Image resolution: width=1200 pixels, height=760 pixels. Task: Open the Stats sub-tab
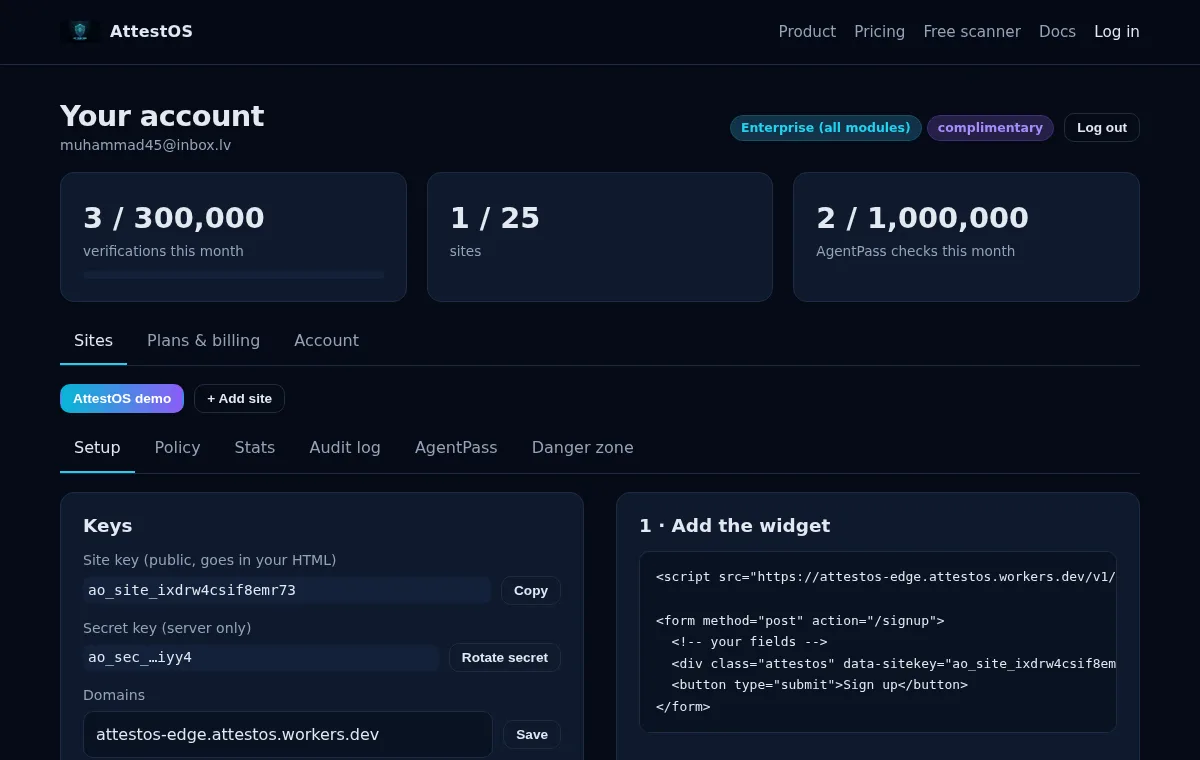click(x=255, y=448)
